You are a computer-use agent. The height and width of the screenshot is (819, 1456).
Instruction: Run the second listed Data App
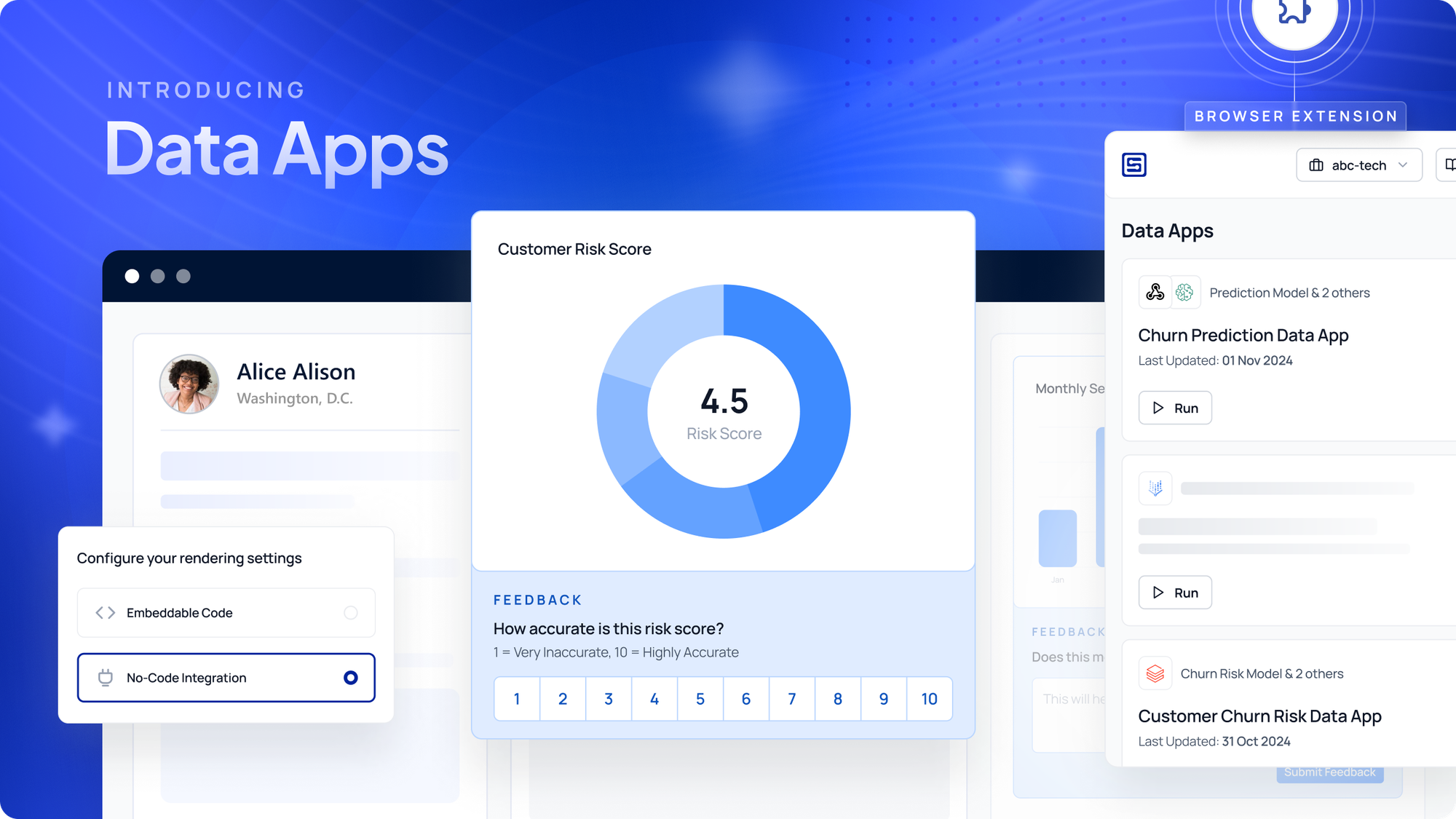(x=1175, y=592)
